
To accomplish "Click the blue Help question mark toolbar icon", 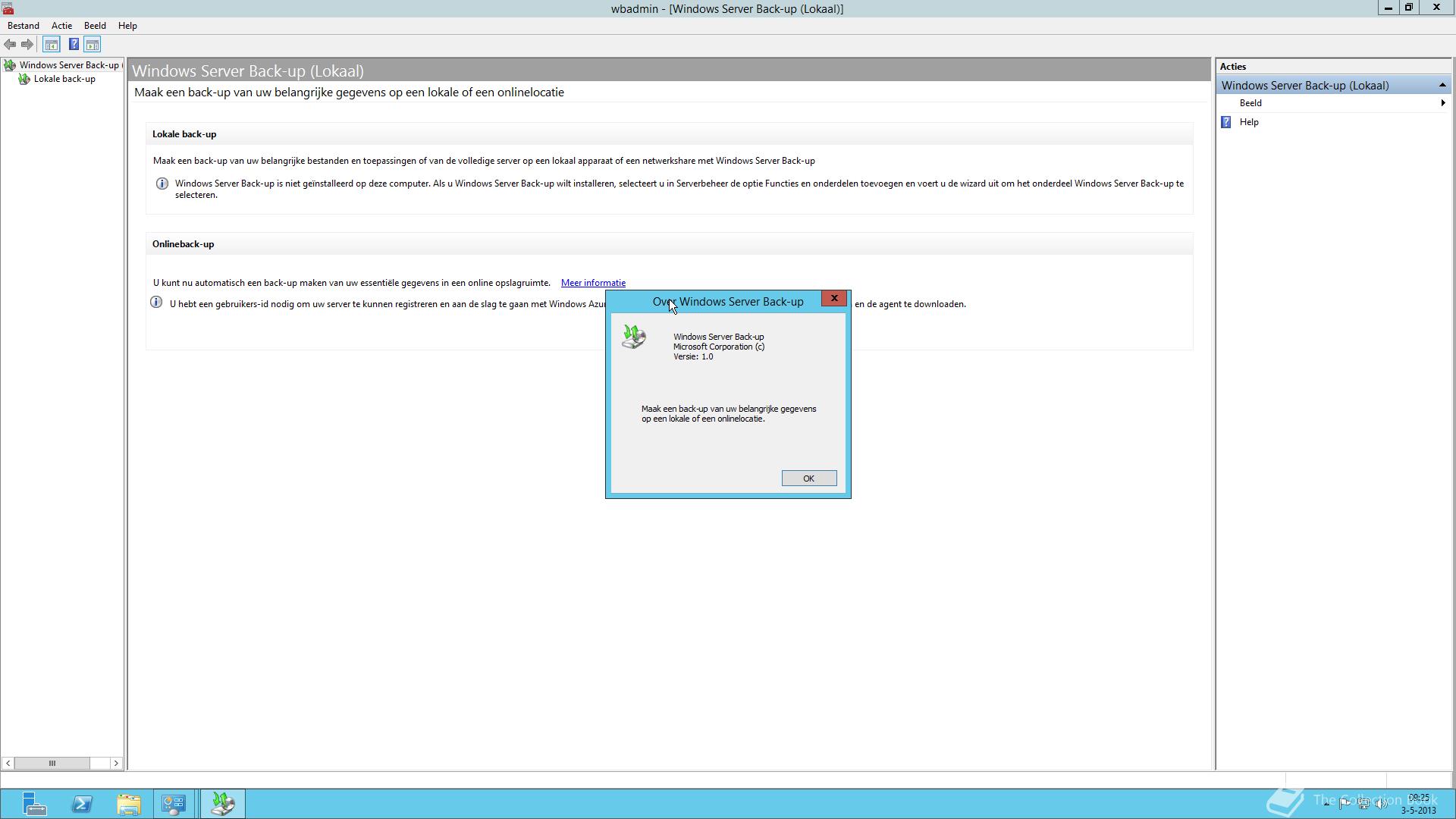I will click(74, 45).
